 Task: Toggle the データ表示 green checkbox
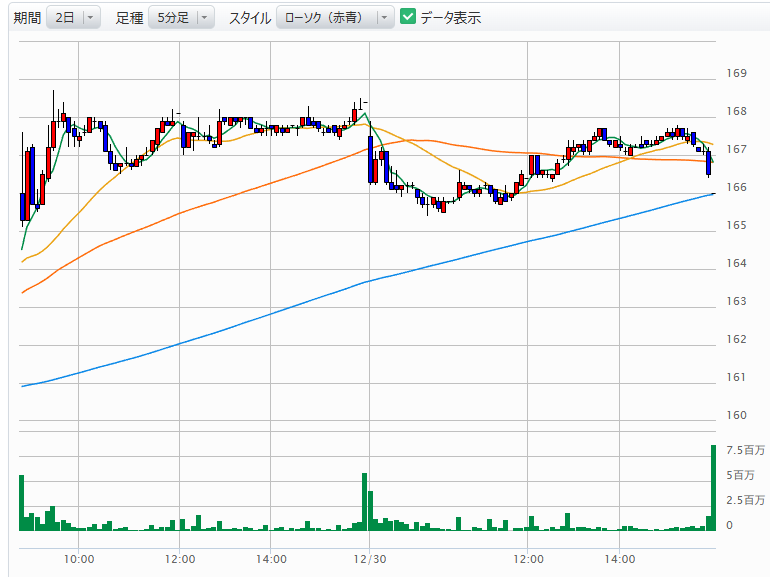coord(408,17)
